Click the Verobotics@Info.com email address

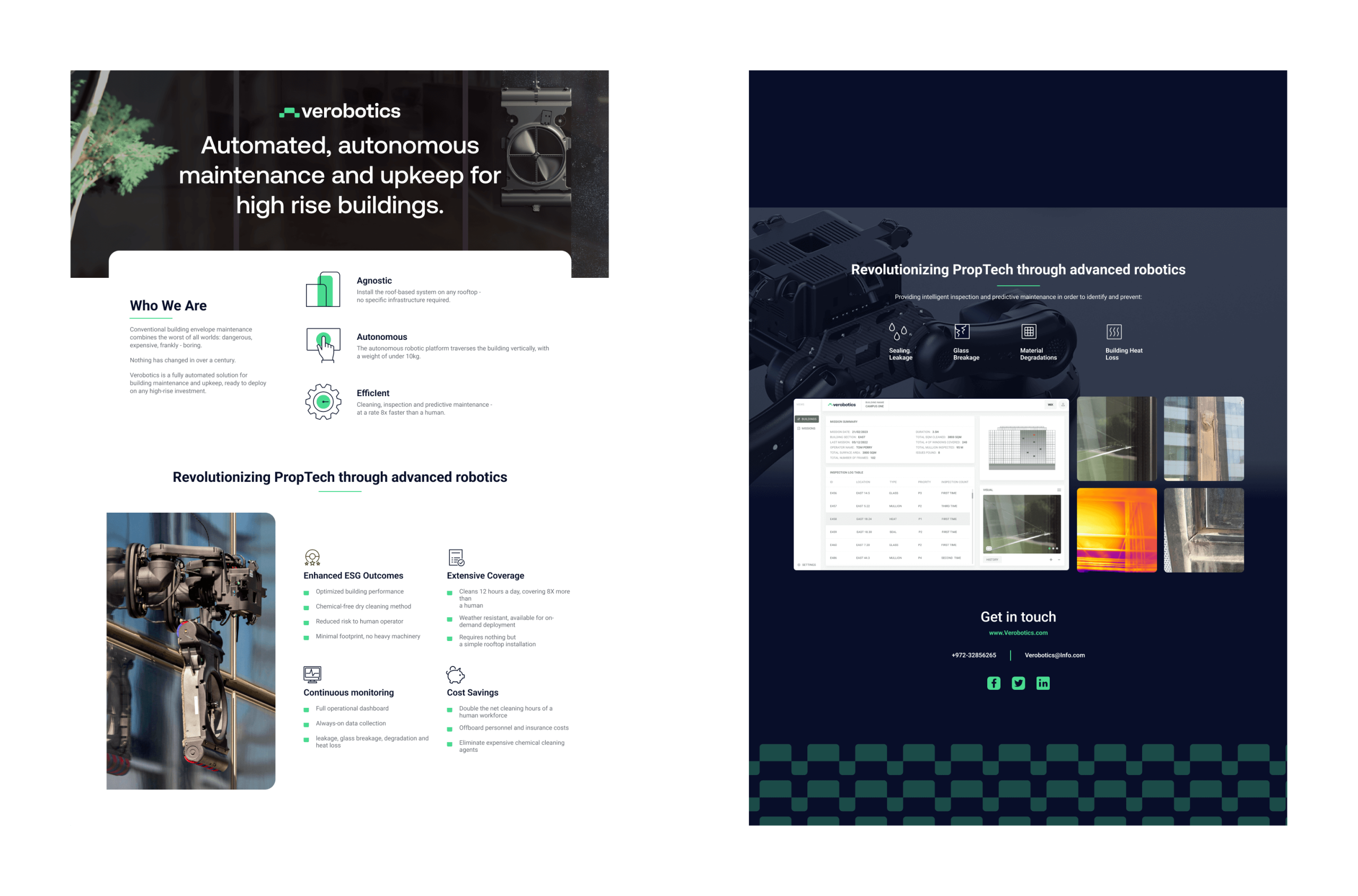coord(1055,655)
